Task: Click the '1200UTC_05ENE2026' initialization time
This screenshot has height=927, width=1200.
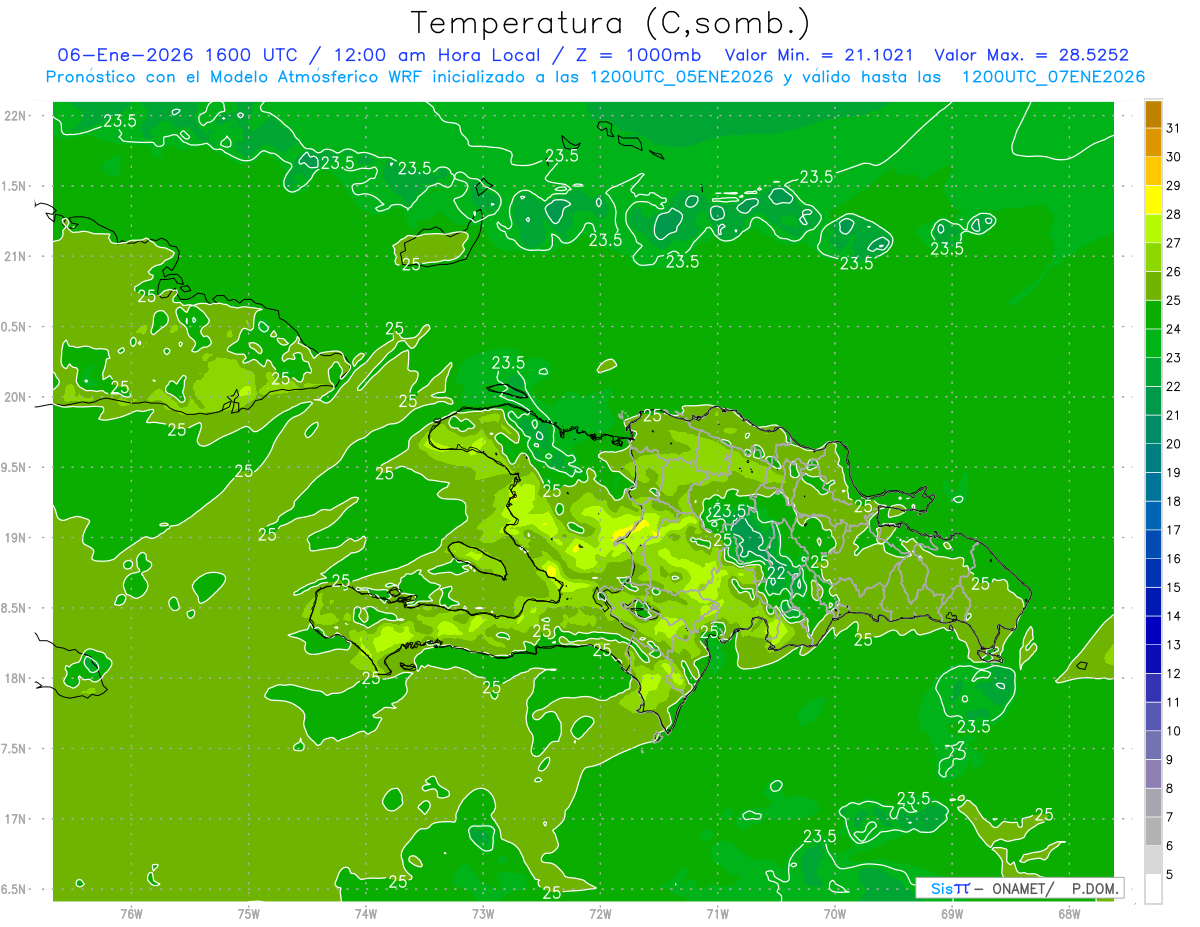Action: [681, 77]
